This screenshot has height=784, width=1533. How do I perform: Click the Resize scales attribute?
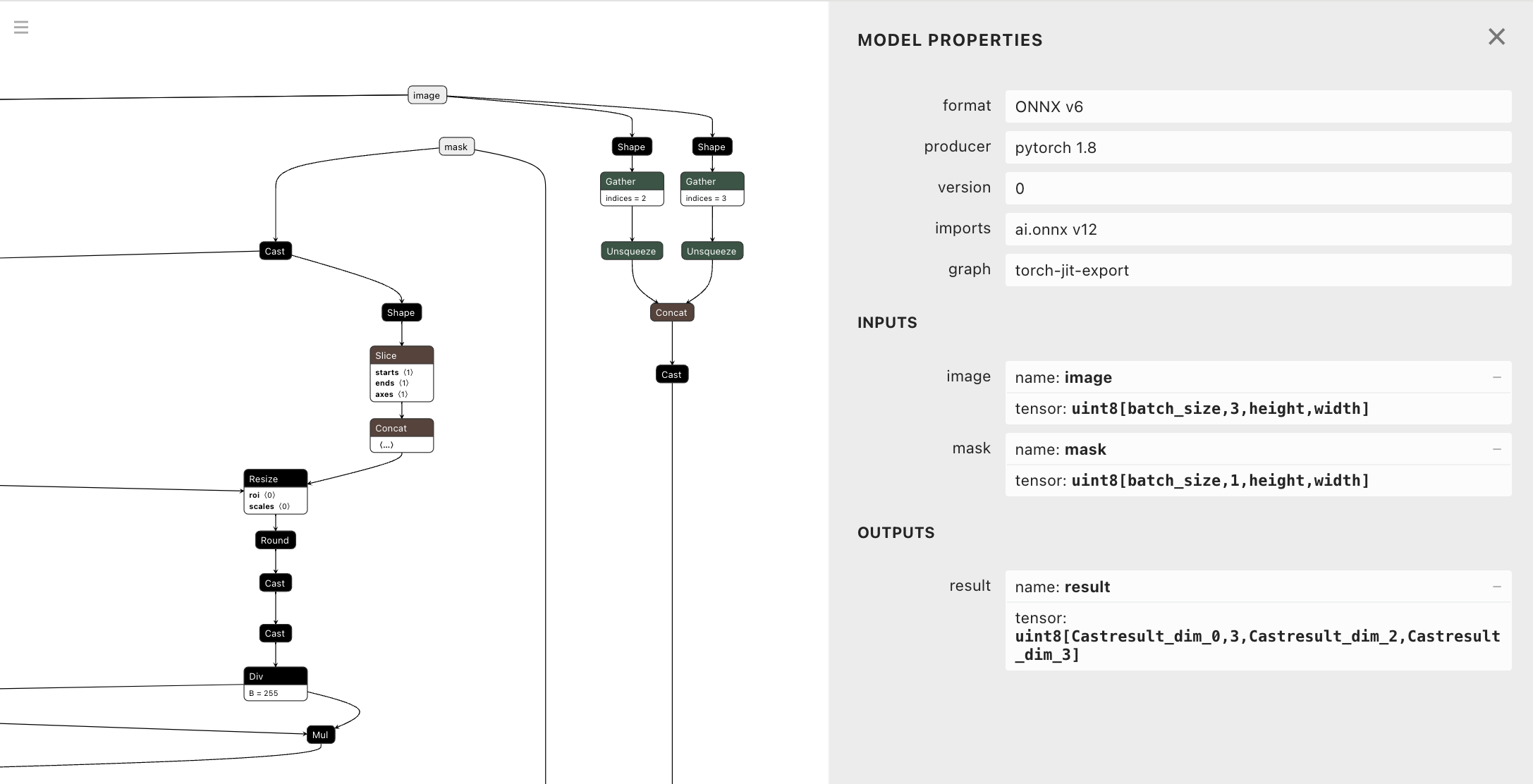click(269, 506)
